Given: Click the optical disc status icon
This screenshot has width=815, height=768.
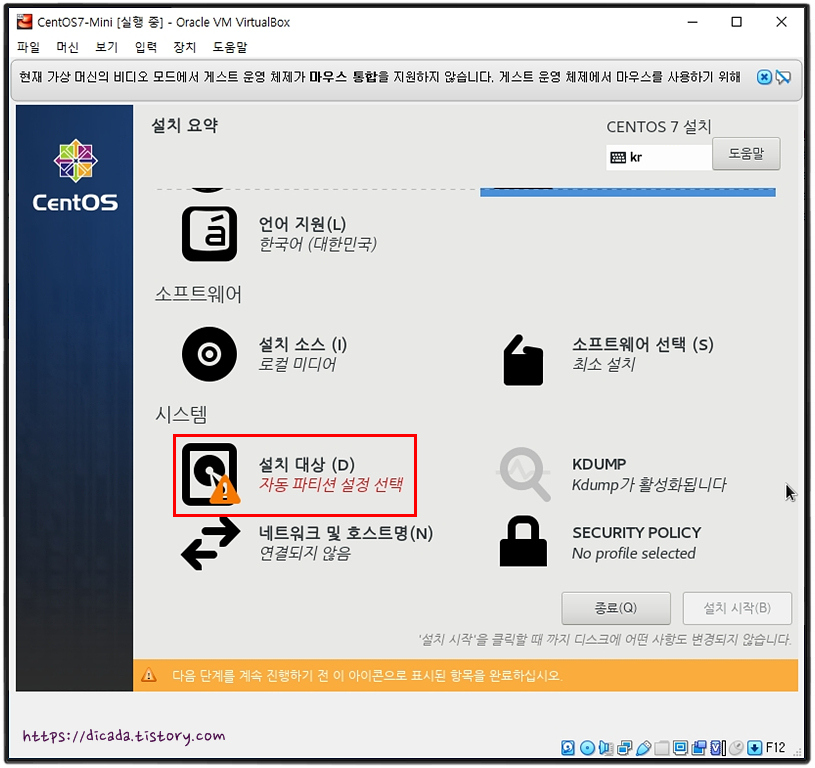Looking at the screenshot, I should (587, 748).
